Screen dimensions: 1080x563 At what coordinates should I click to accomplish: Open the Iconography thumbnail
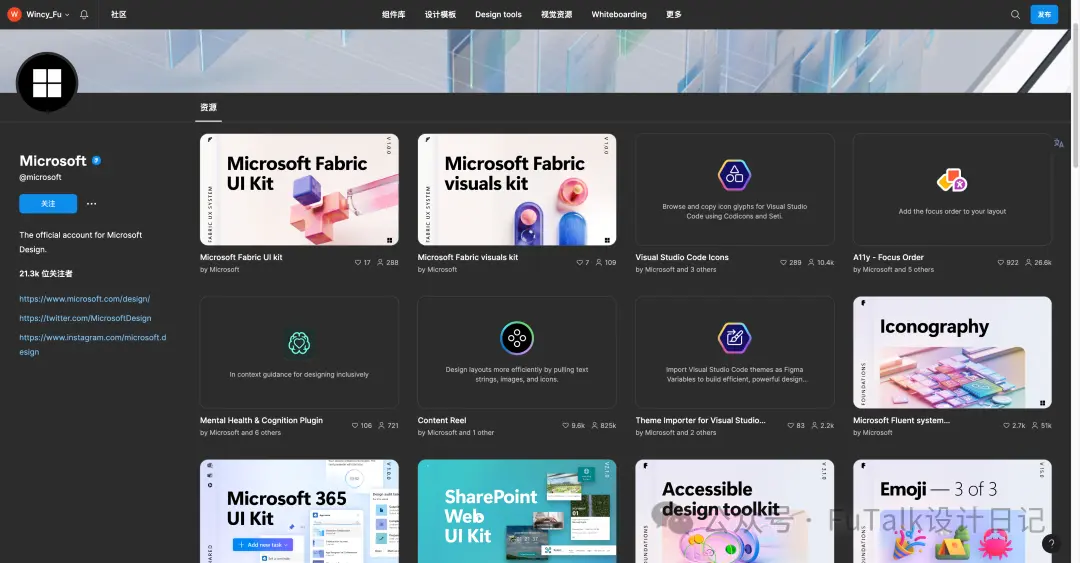pos(952,352)
